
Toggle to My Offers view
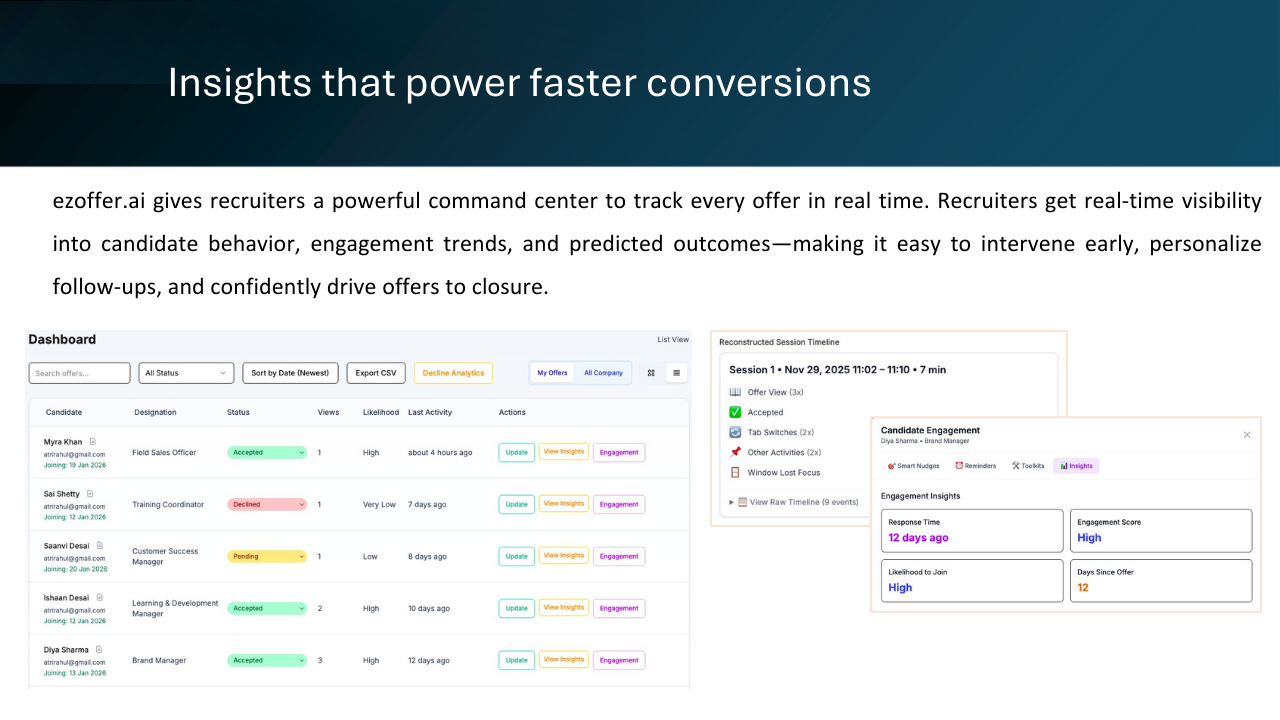coord(551,372)
